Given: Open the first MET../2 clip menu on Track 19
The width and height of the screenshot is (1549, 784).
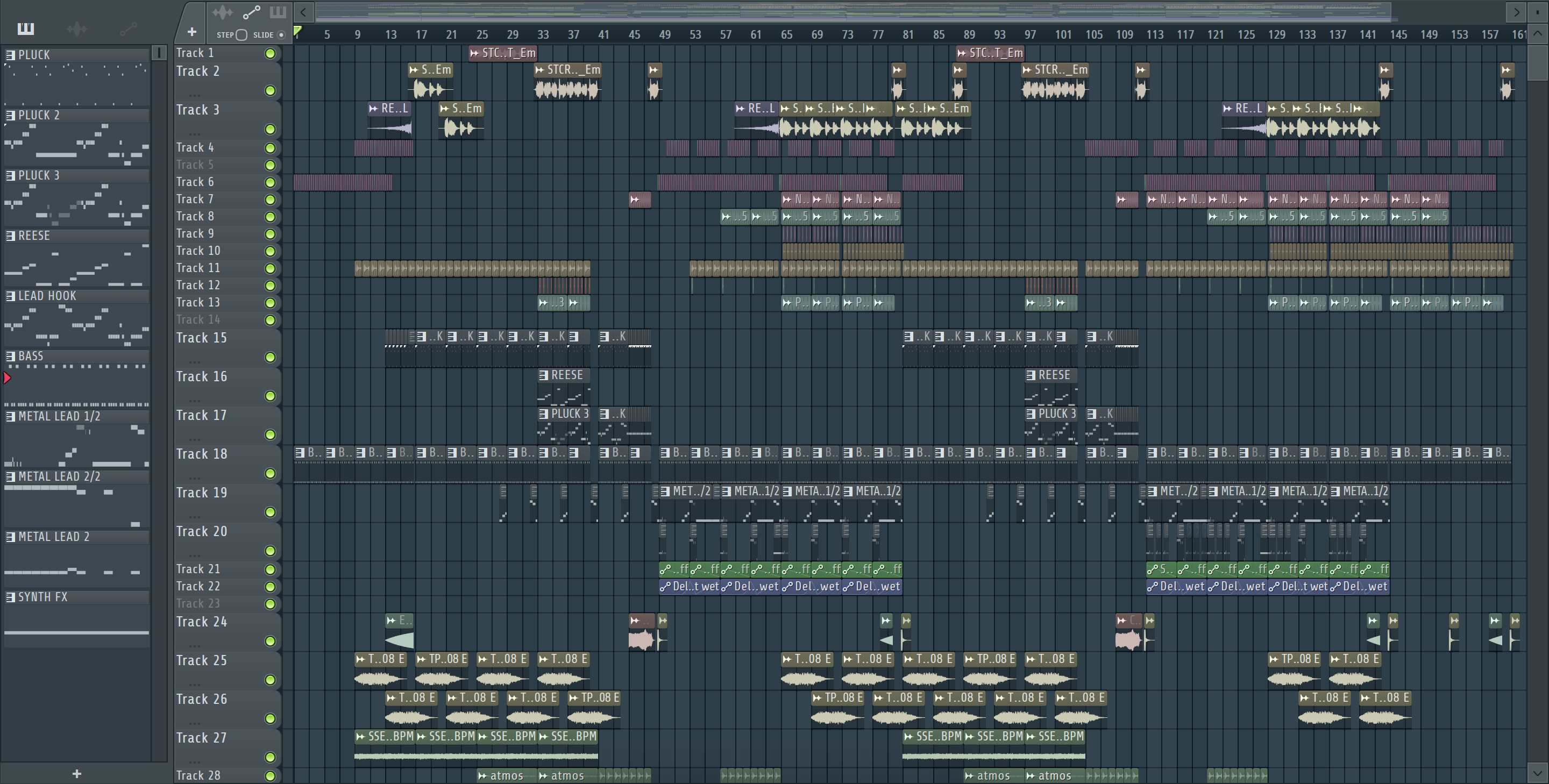Looking at the screenshot, I should (665, 491).
